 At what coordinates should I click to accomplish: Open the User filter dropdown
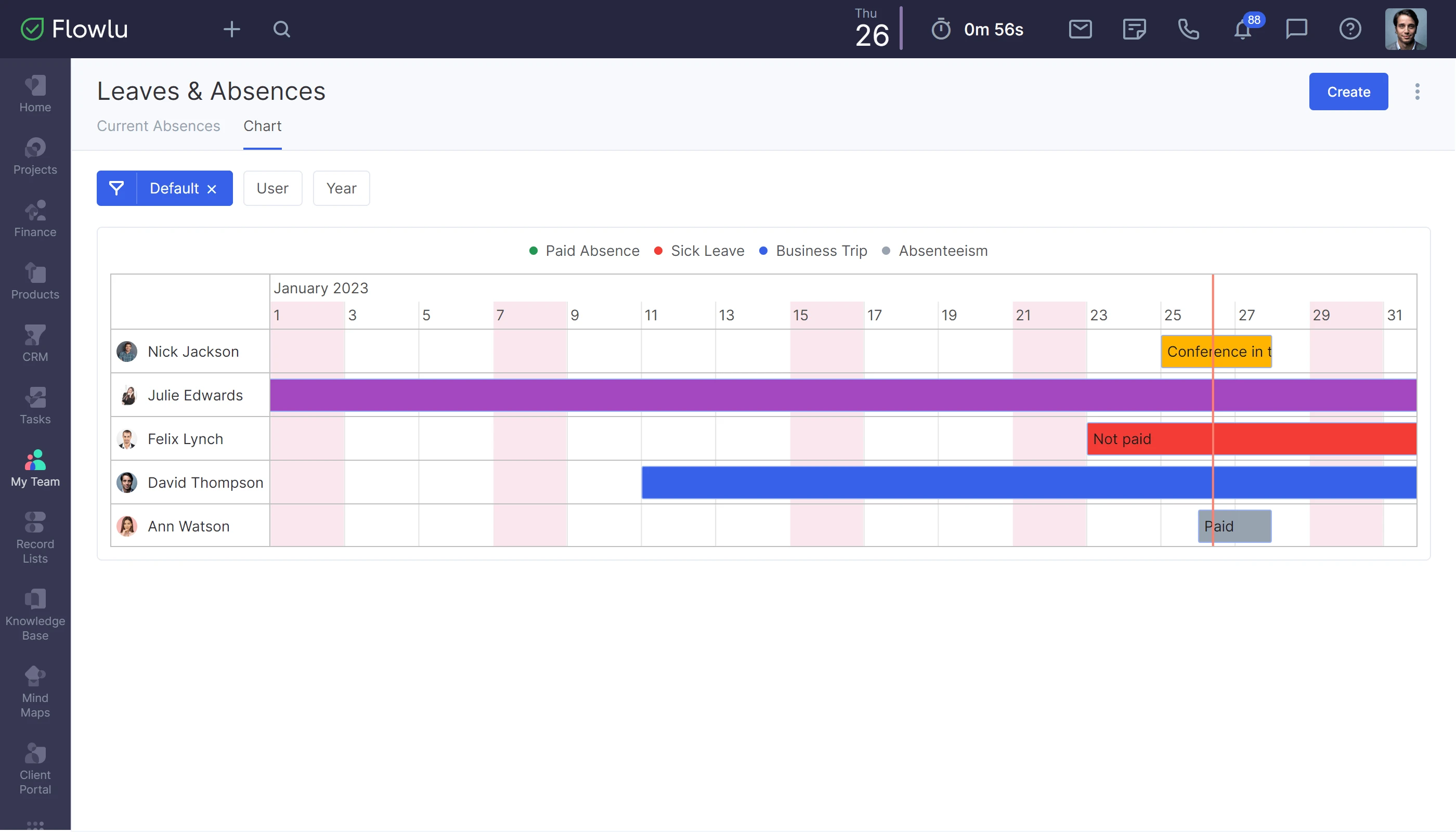pyautogui.click(x=272, y=188)
